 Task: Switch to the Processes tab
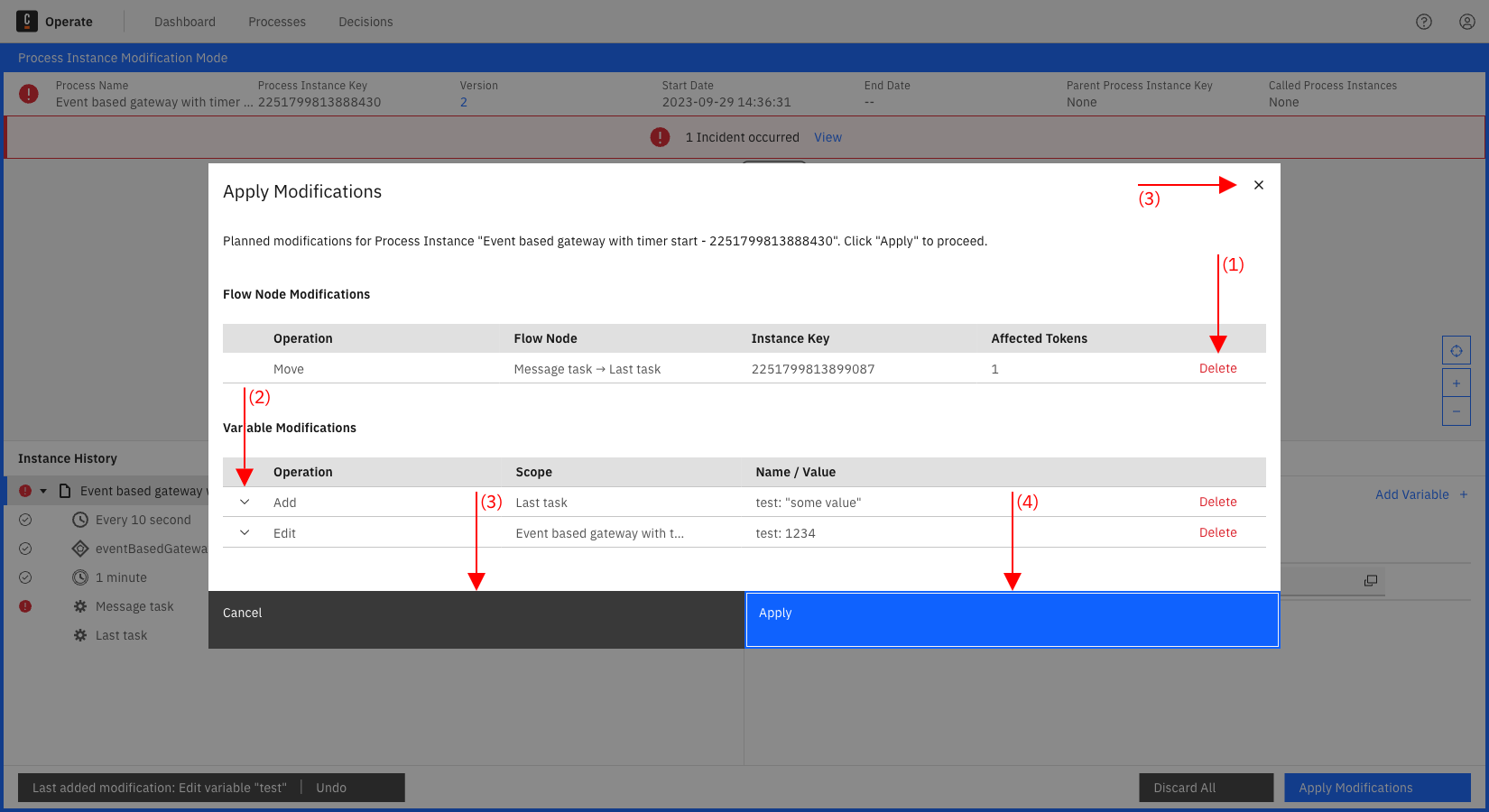point(276,21)
